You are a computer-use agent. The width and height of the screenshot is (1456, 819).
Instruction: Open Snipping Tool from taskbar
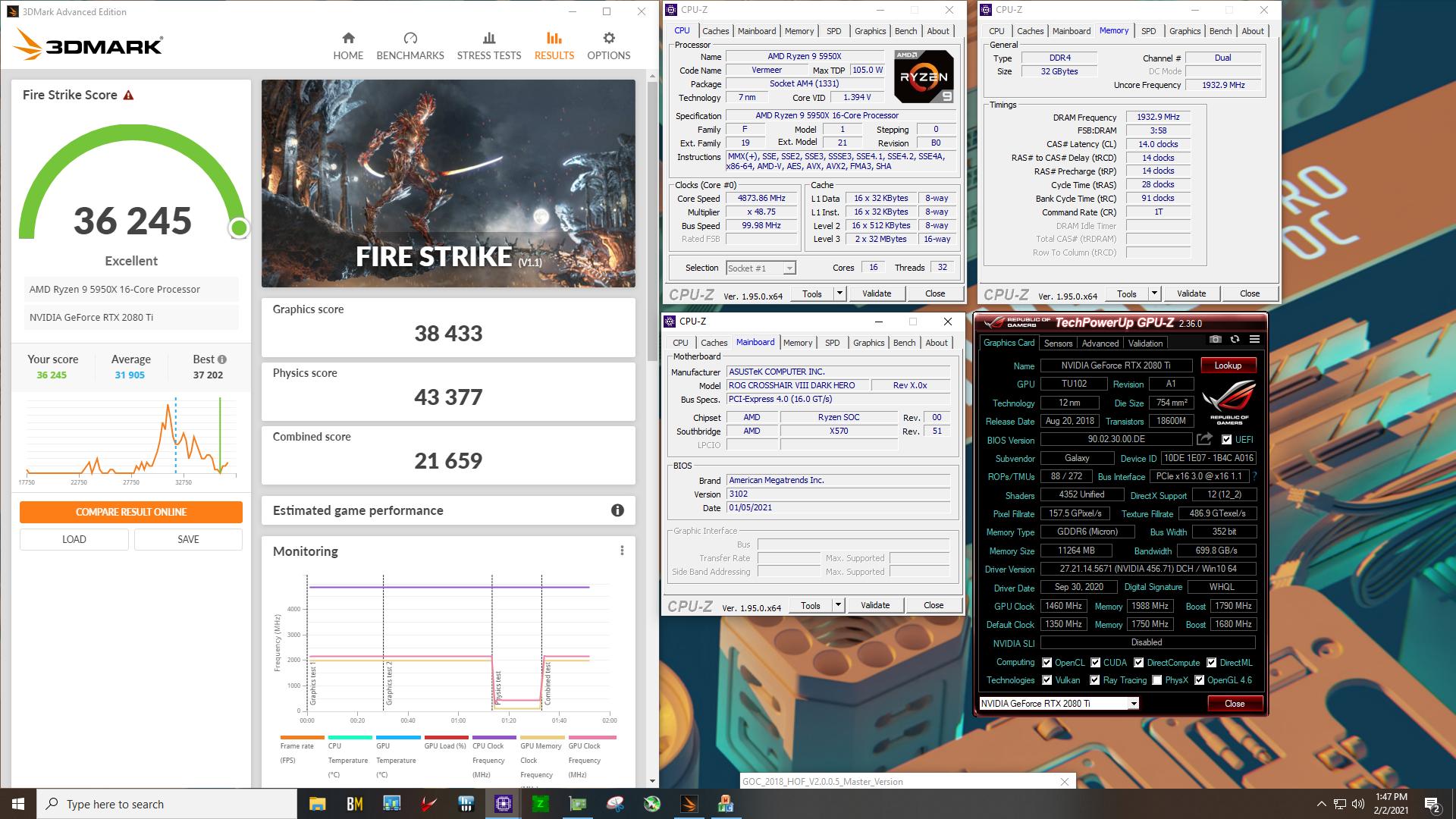(615, 804)
